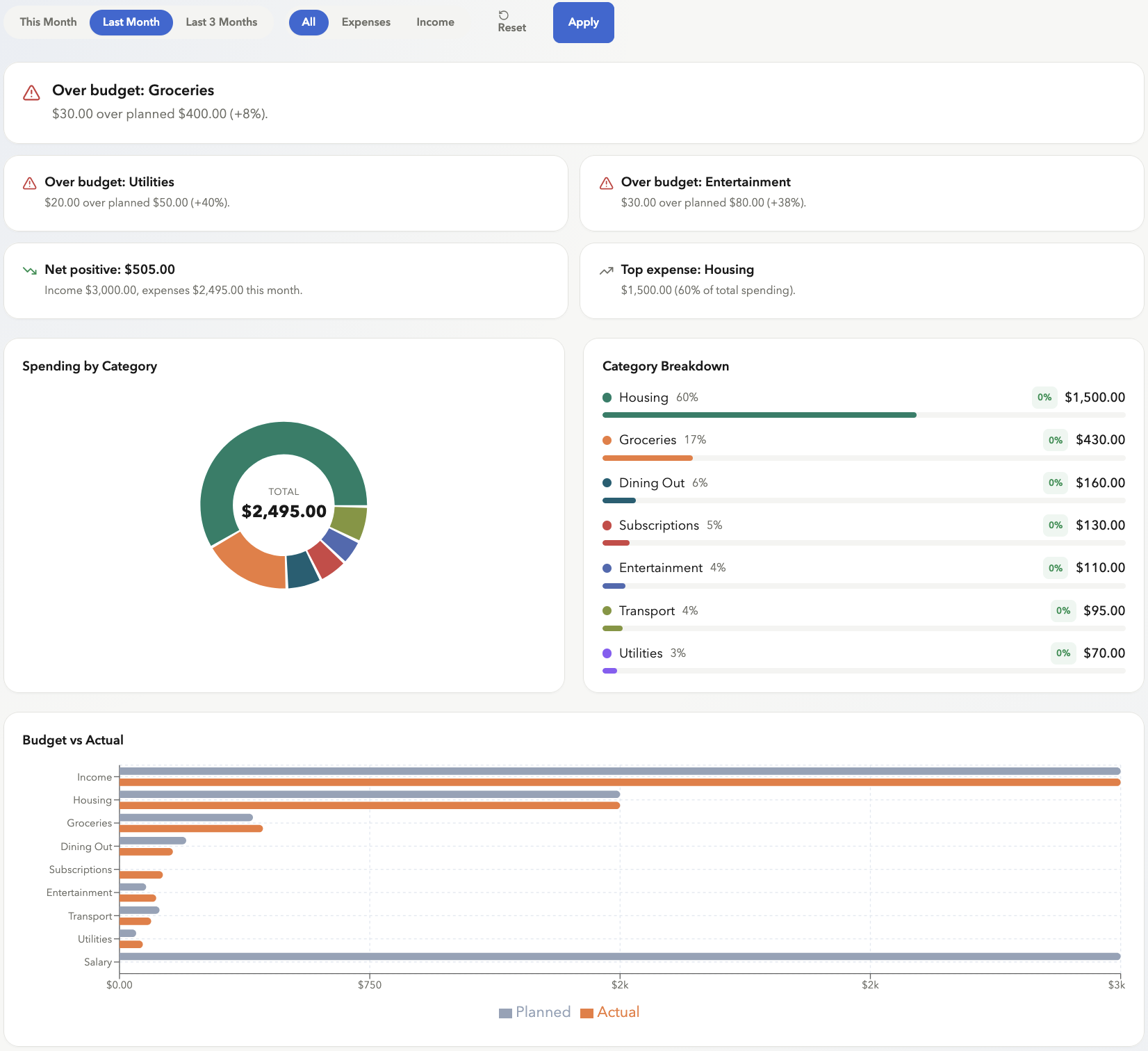Click the orange Groceries category dot
Image resolution: width=1148 pixels, height=1051 pixels.
(x=607, y=440)
